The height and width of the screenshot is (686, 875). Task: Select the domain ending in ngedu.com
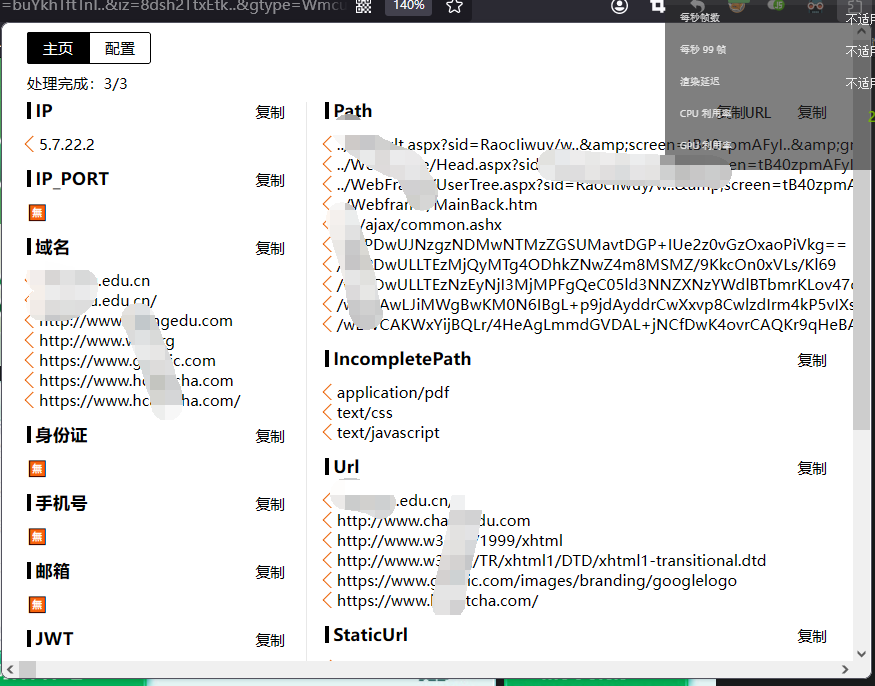136,321
